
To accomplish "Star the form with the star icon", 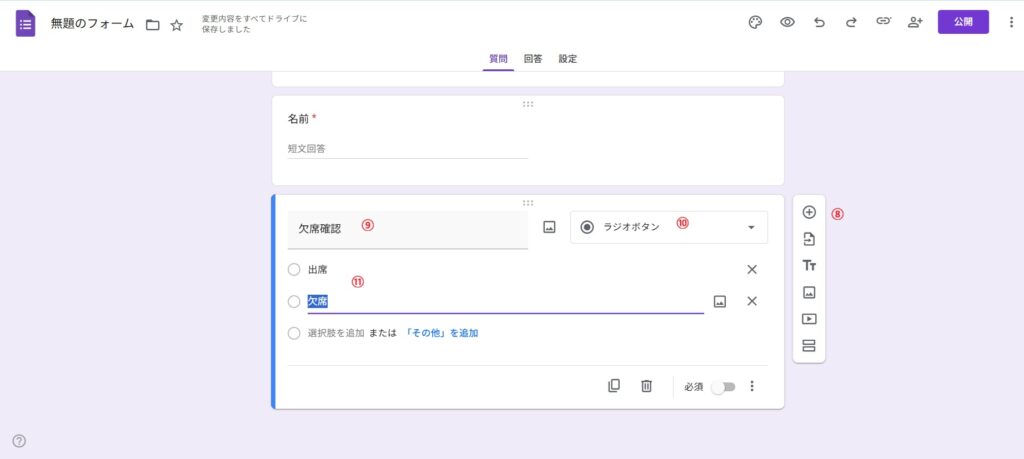I will 177,25.
